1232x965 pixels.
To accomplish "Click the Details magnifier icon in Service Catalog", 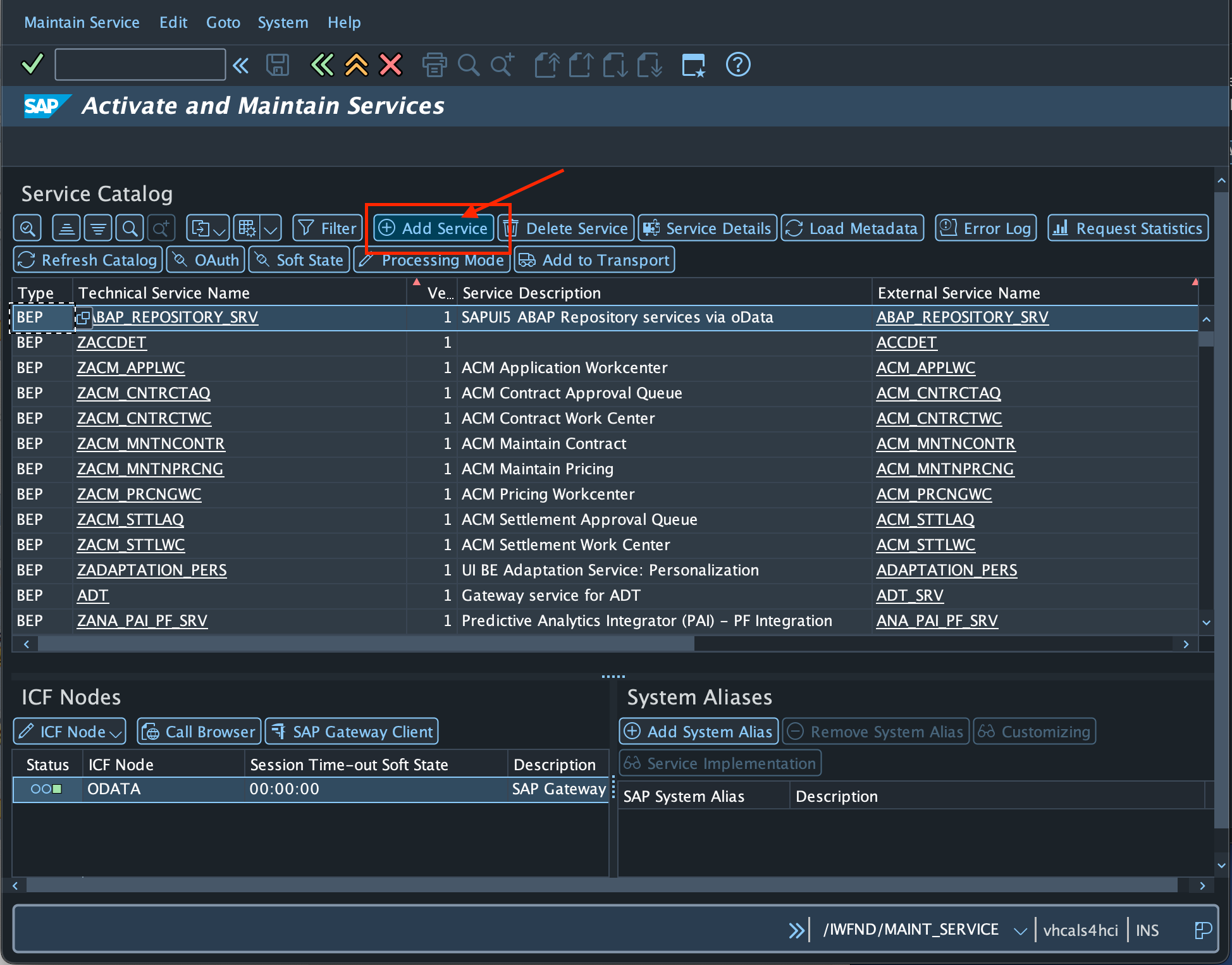I will (28, 228).
